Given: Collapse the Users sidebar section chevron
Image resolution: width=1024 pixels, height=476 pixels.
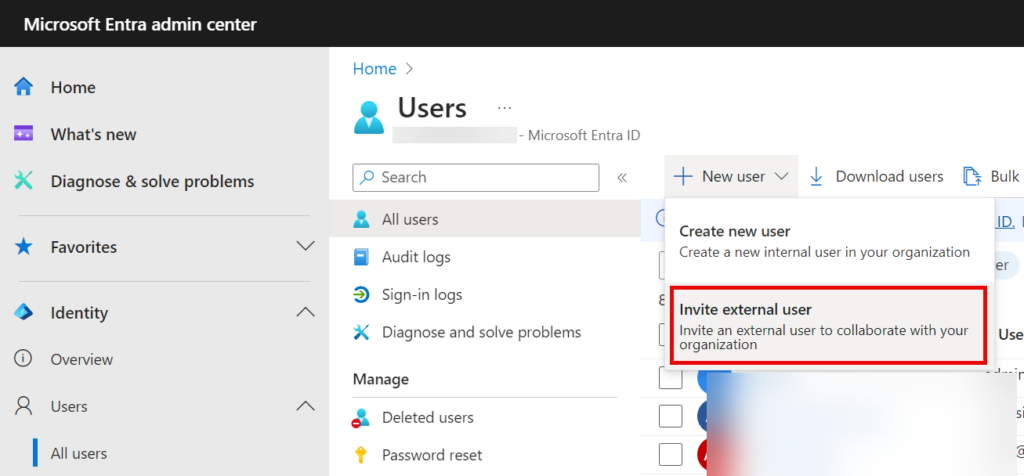Looking at the screenshot, I should [x=305, y=406].
